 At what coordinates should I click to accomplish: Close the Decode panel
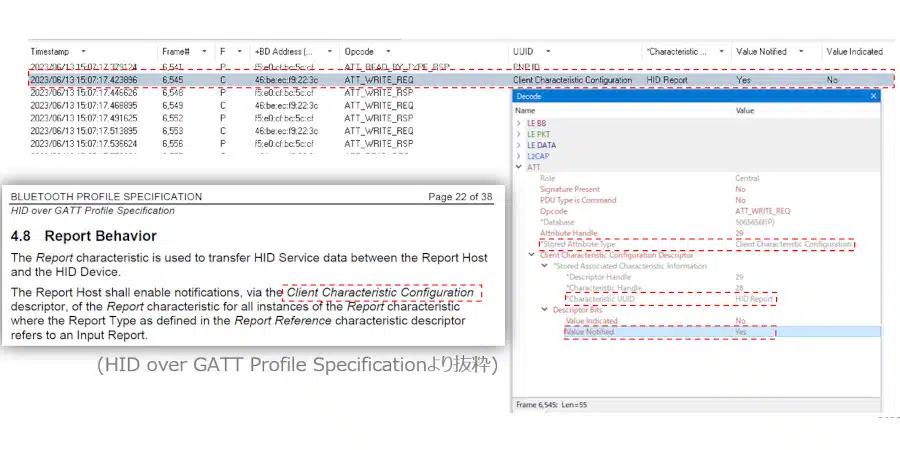pyautogui.click(x=873, y=96)
